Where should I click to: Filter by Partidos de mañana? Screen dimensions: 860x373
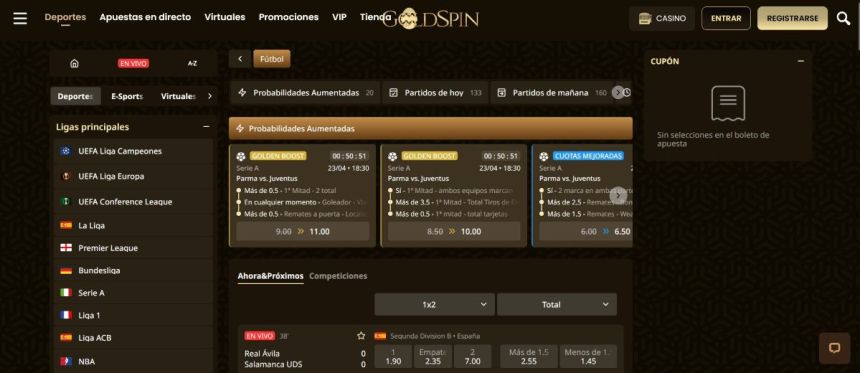click(x=553, y=93)
